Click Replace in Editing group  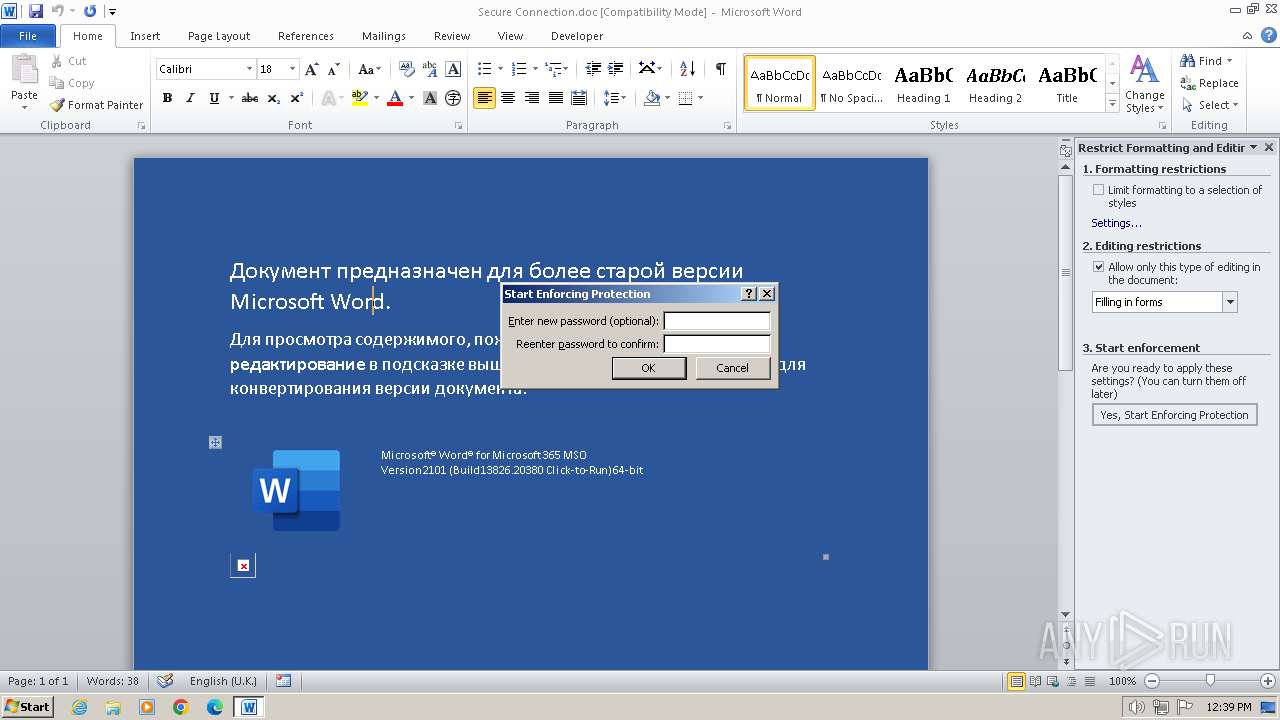[1210, 83]
